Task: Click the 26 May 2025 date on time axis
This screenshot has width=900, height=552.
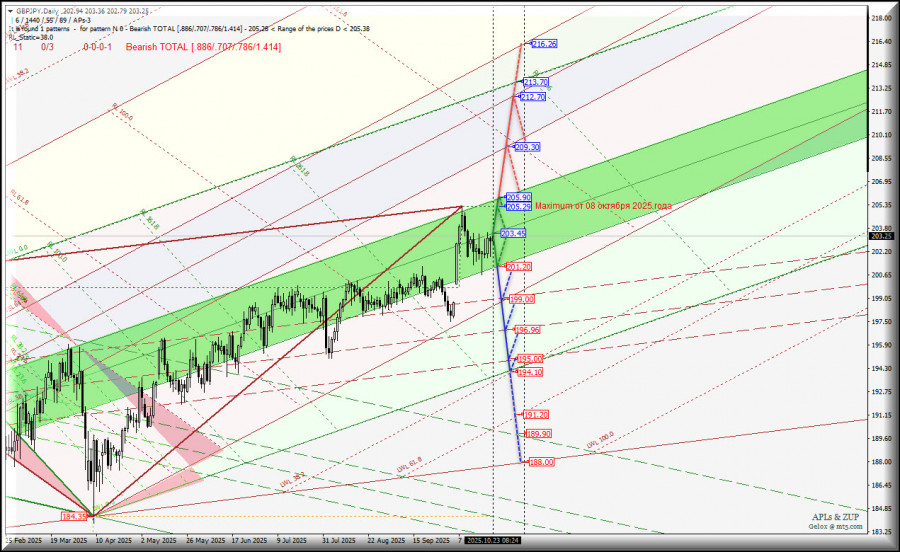Action: click(x=205, y=541)
